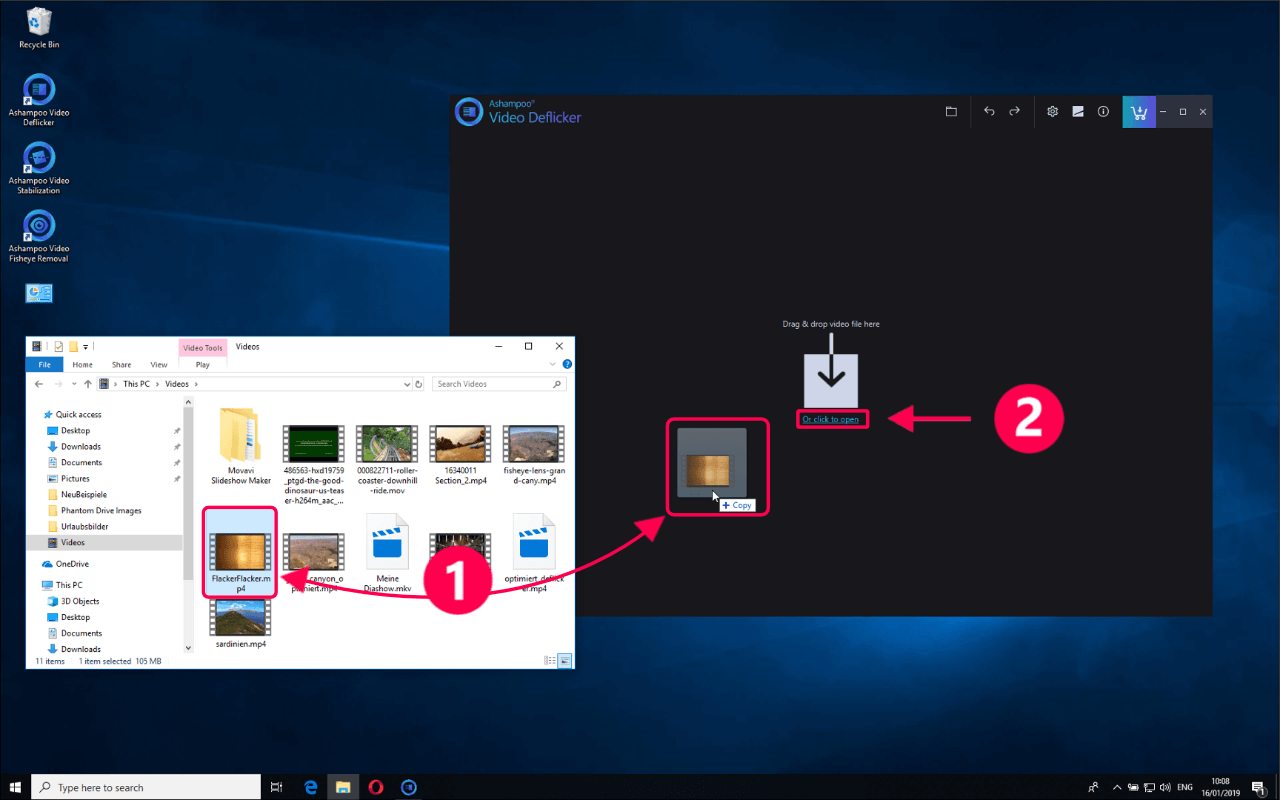Click the redo arrow in Video Deflicker
This screenshot has height=800, width=1280.
(1014, 112)
